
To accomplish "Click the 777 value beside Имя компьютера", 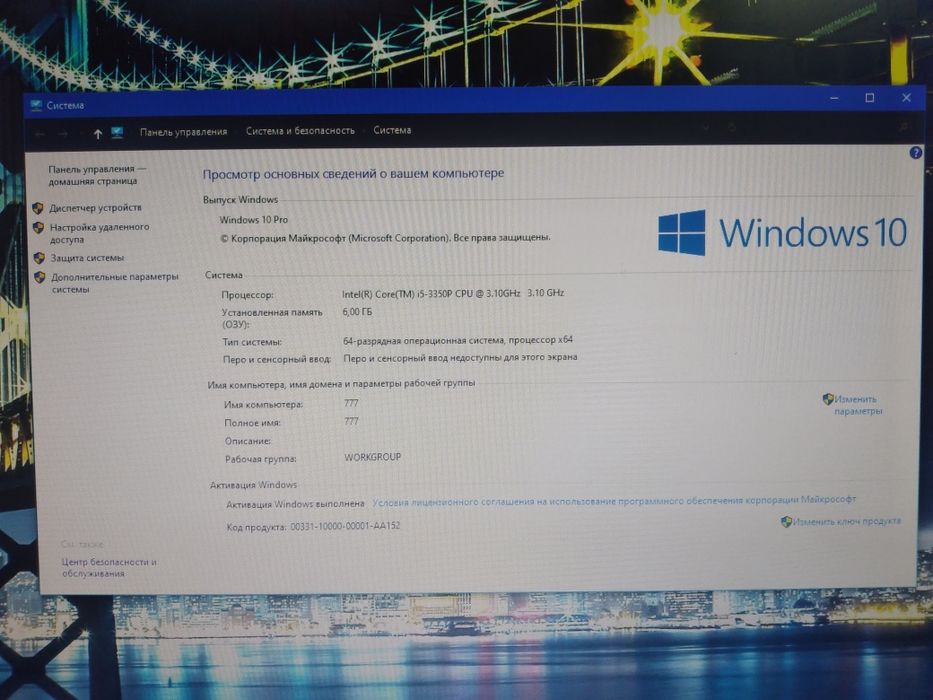I will [351, 403].
